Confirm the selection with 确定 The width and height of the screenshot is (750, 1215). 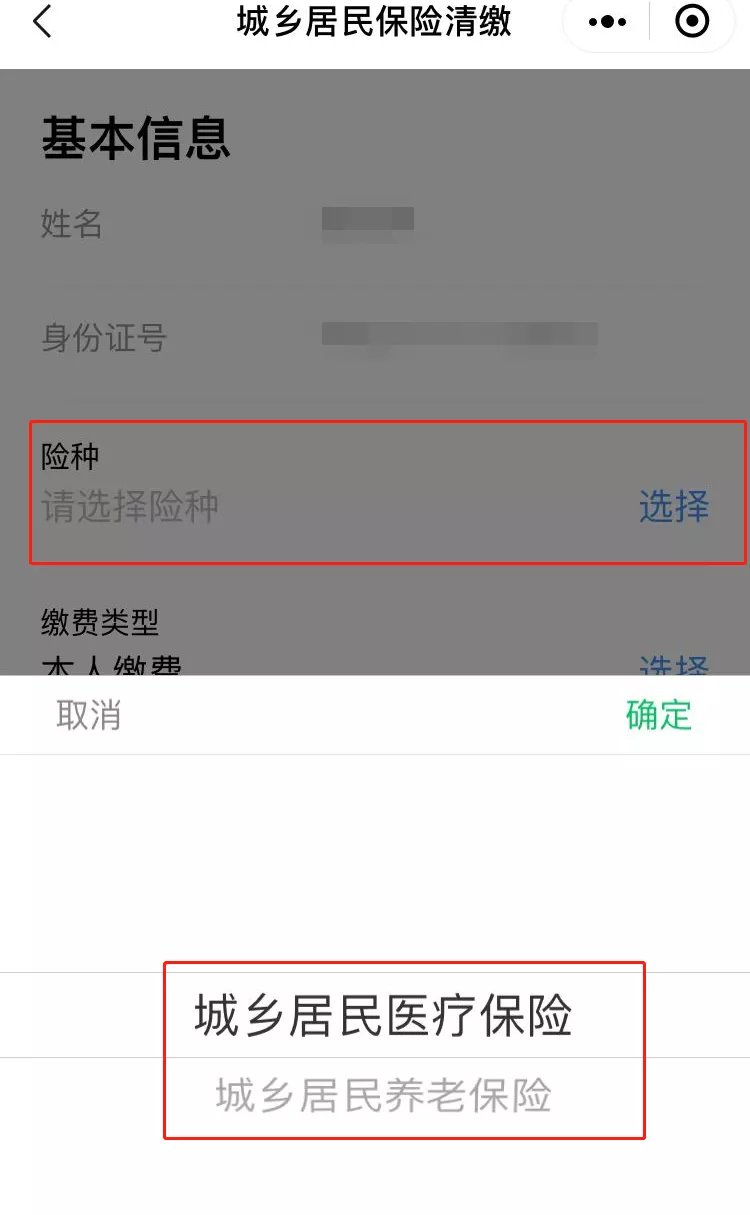tap(659, 715)
